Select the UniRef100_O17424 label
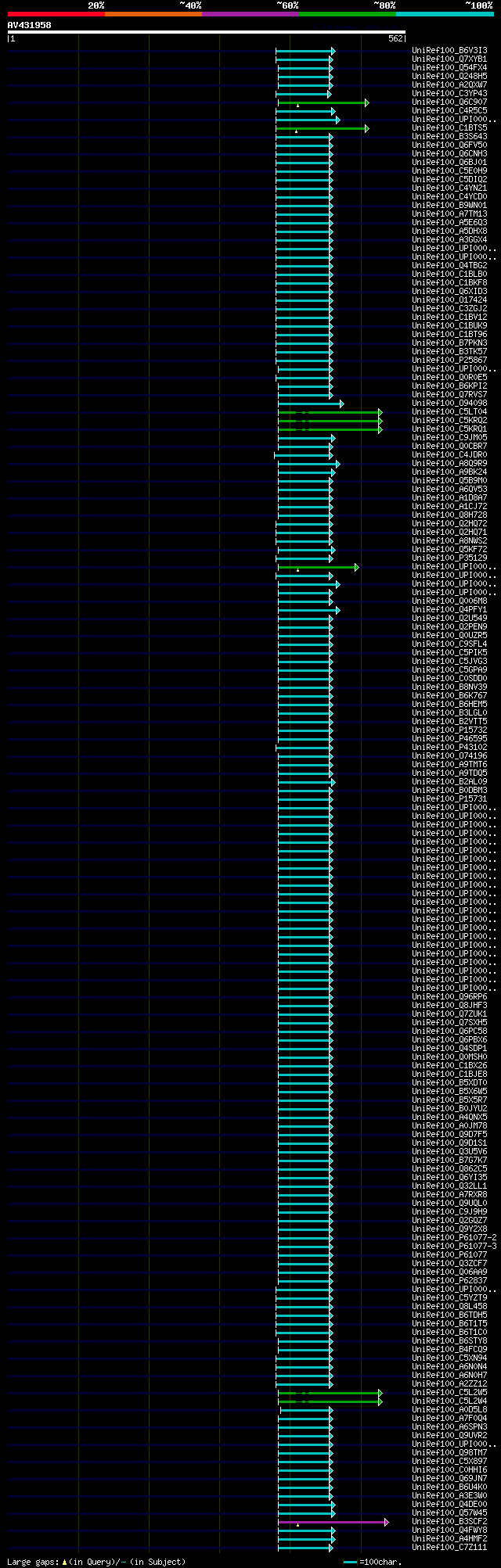The height and width of the screenshot is (1568, 501). click(449, 300)
